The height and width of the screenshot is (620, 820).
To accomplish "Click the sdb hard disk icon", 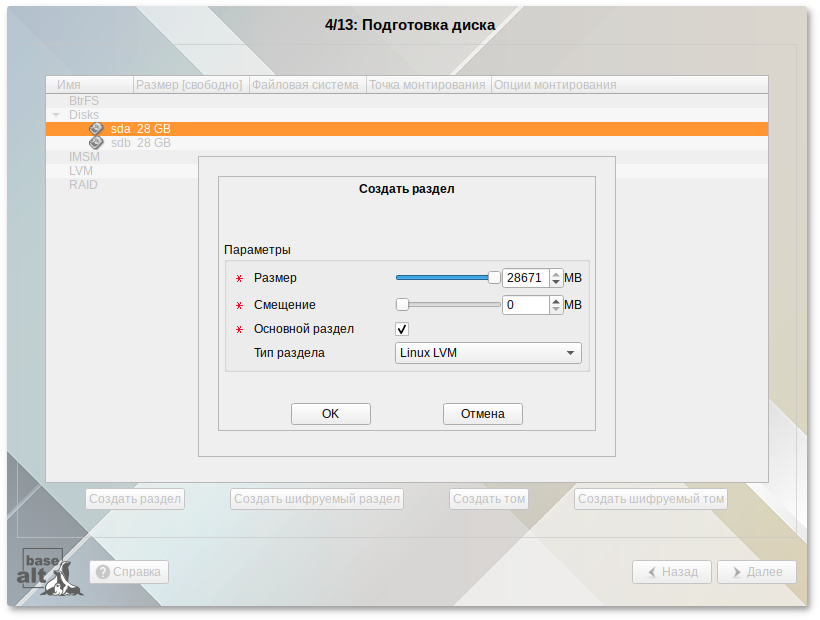I will [x=97, y=142].
